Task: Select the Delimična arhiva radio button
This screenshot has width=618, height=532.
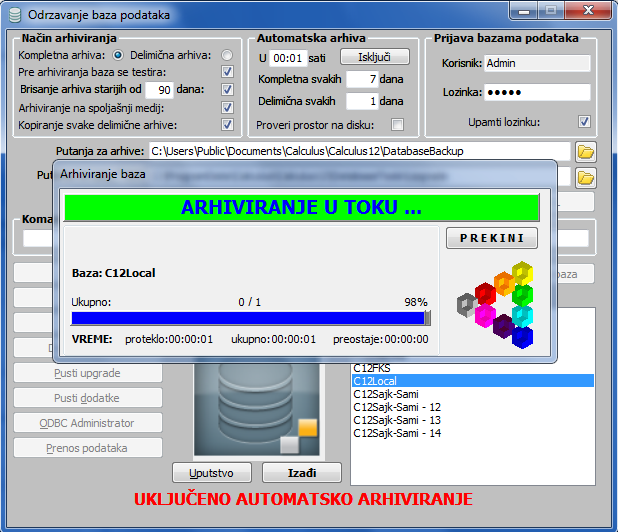Action: click(x=227, y=55)
